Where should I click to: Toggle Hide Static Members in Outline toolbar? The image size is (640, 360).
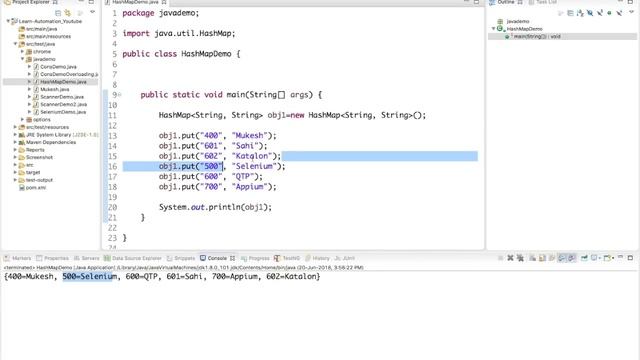[x=600, y=13]
